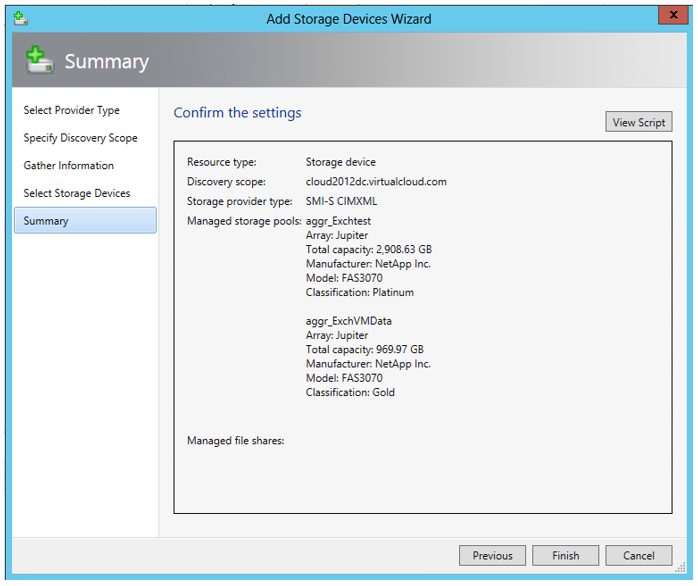Click the Managed file shares label
This screenshot has width=698, height=586.
pyautogui.click(x=236, y=440)
